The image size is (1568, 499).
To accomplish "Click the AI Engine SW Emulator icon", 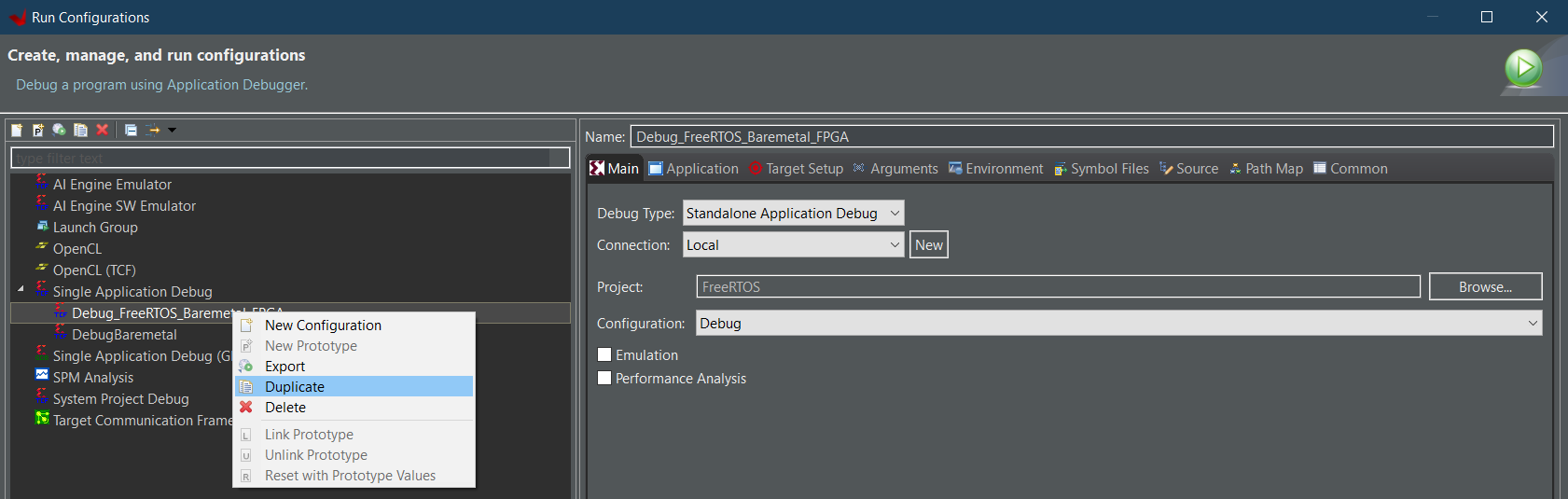I will [x=42, y=205].
